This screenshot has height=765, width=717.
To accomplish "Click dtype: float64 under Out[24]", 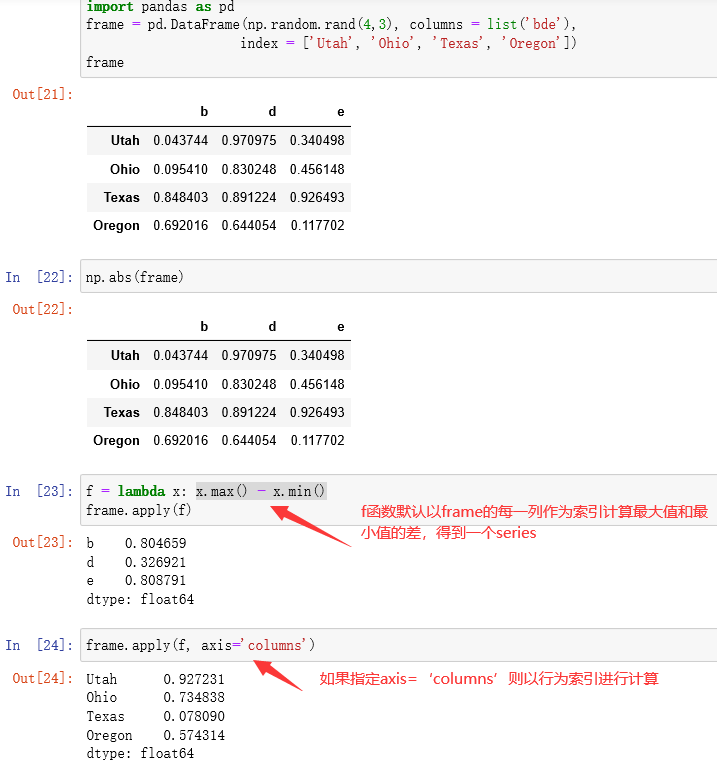I will 140,753.
